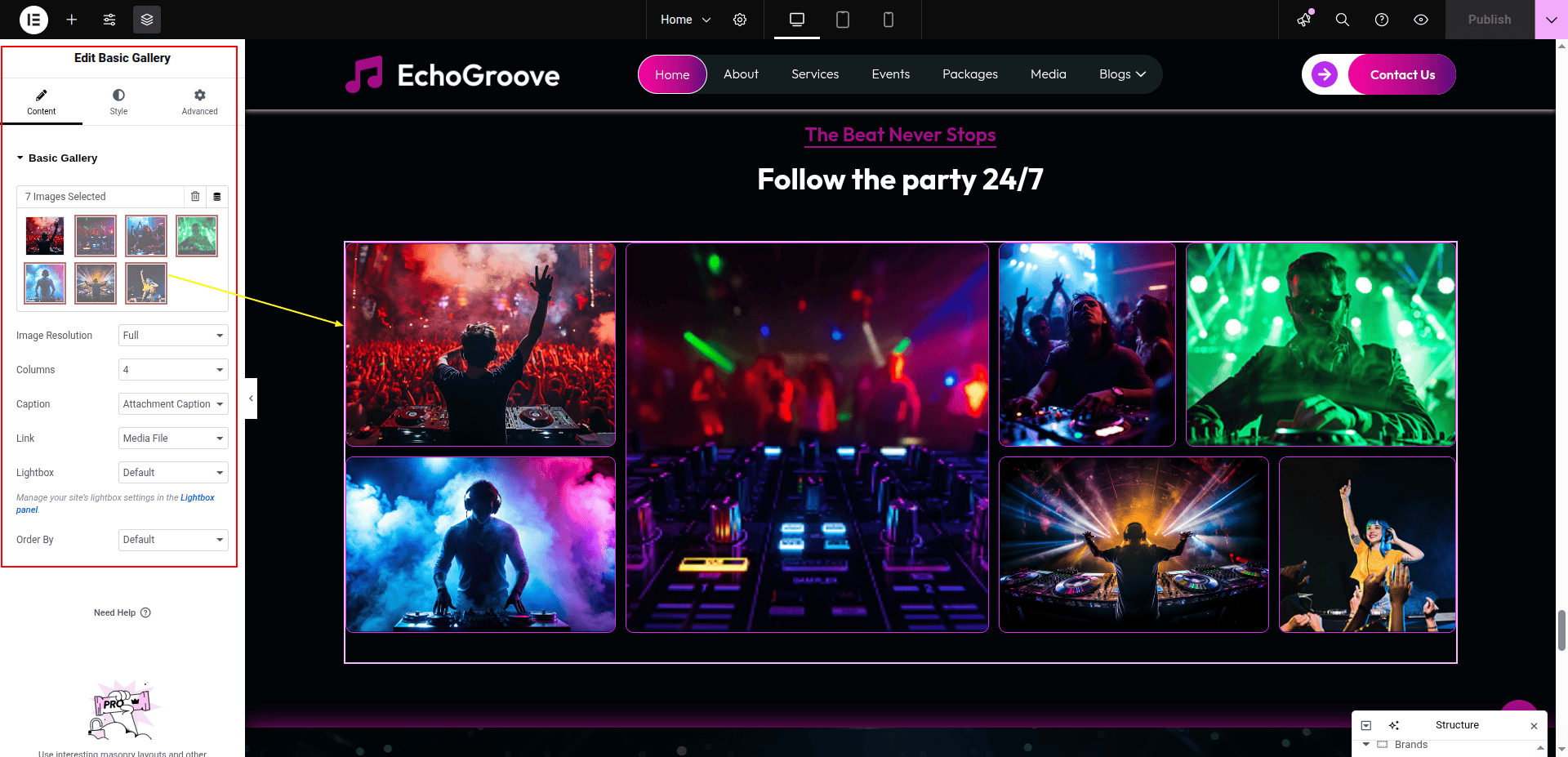Open the What's New rocket icon

1304,20
